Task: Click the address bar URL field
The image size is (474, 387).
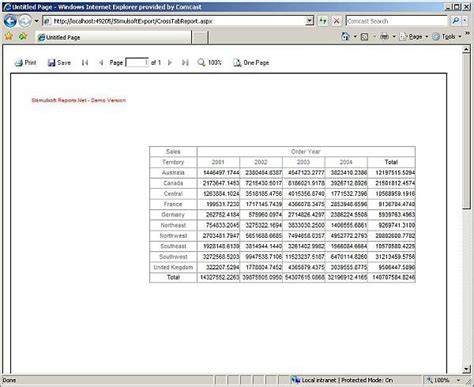Action: 175,21
